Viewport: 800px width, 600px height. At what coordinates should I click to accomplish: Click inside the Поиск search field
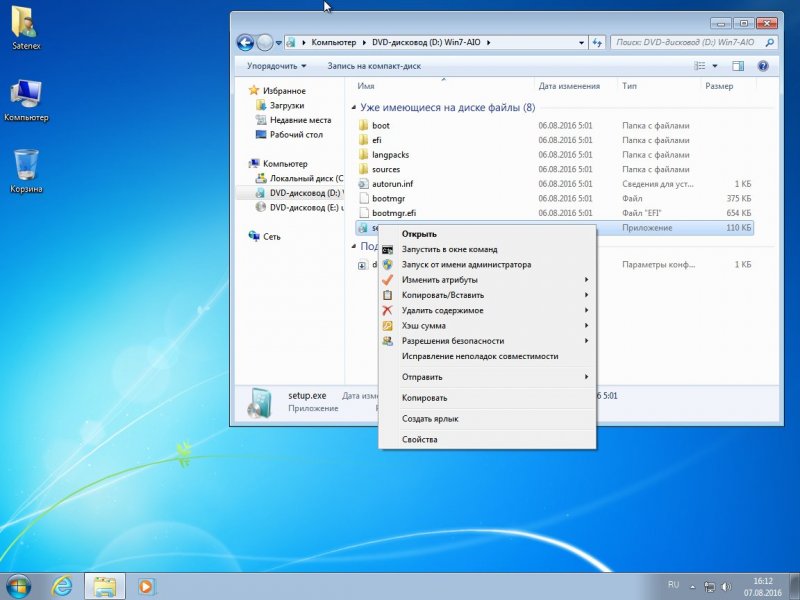[687, 42]
